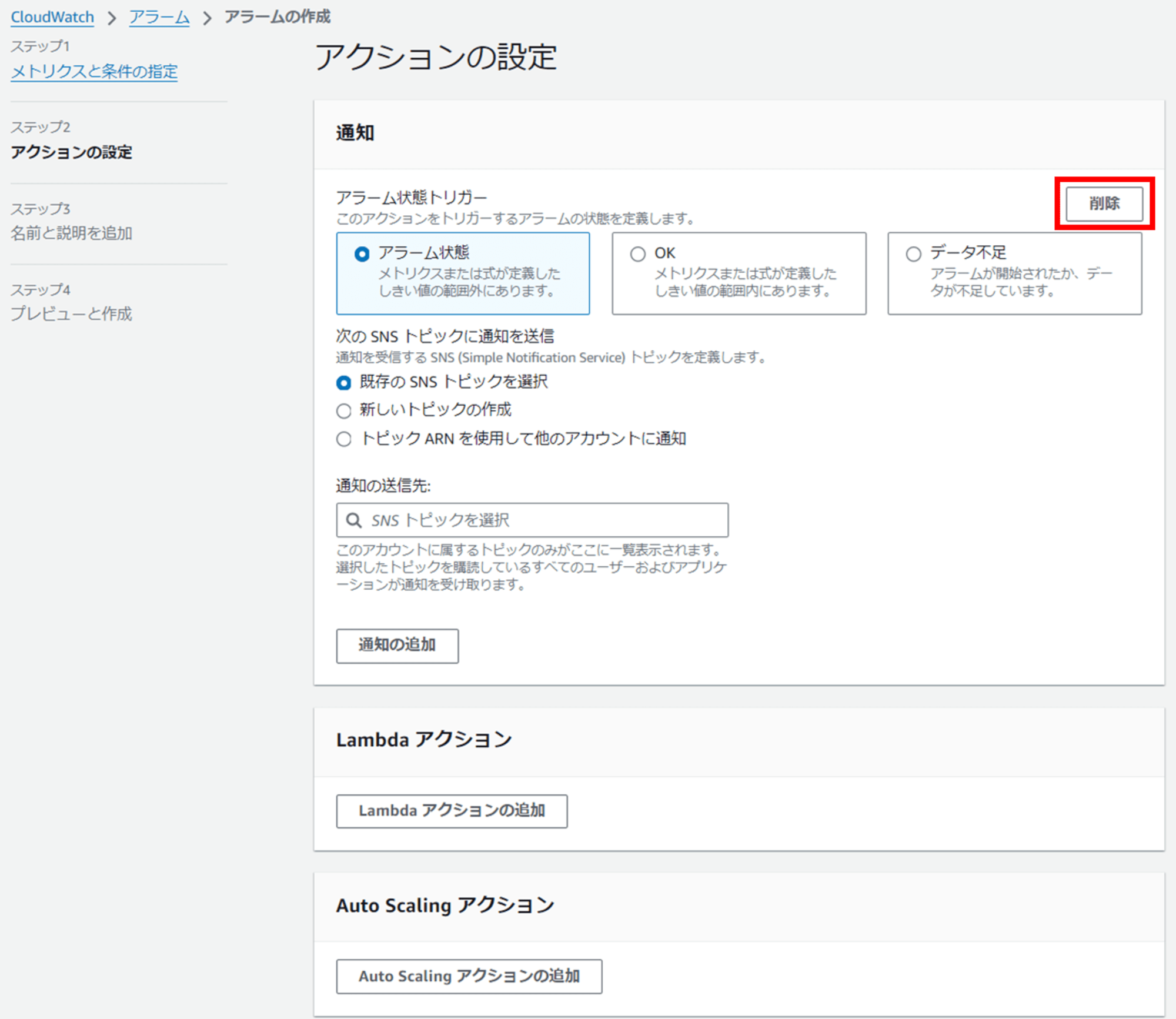Click the 削除 button
The height and width of the screenshot is (1019, 1176).
(x=1104, y=203)
